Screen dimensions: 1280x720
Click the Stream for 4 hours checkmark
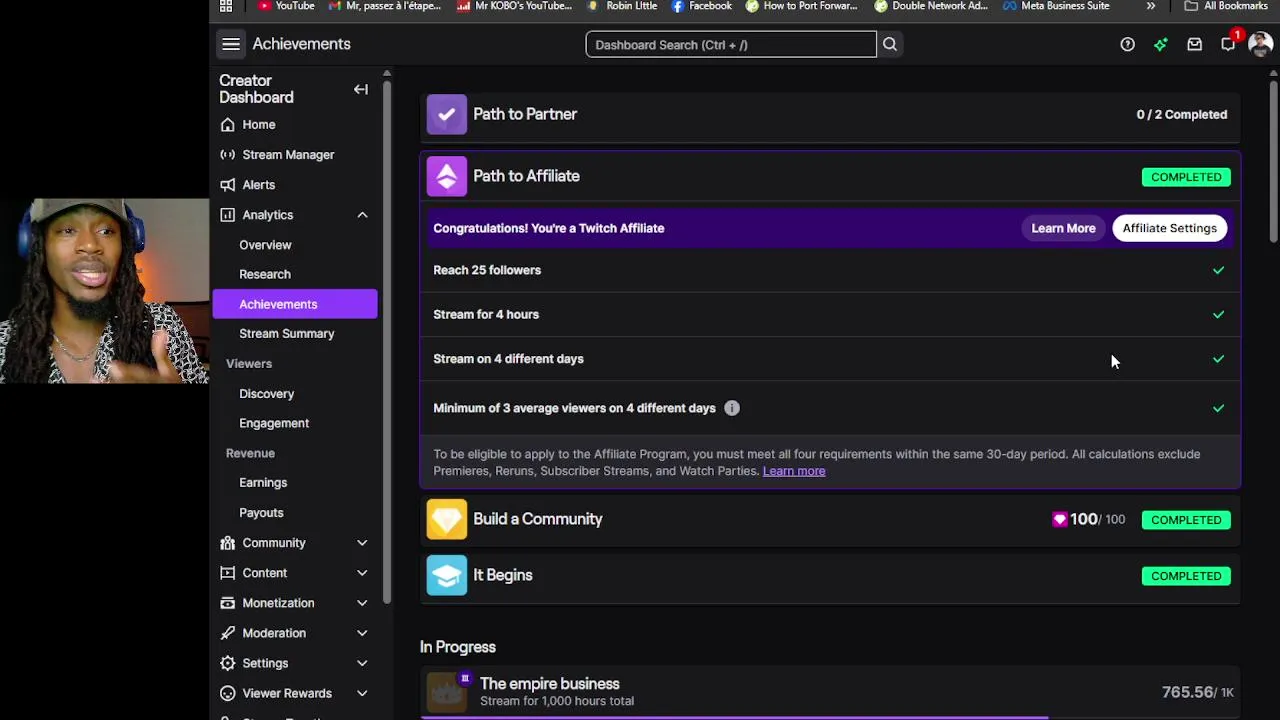[1218, 314]
